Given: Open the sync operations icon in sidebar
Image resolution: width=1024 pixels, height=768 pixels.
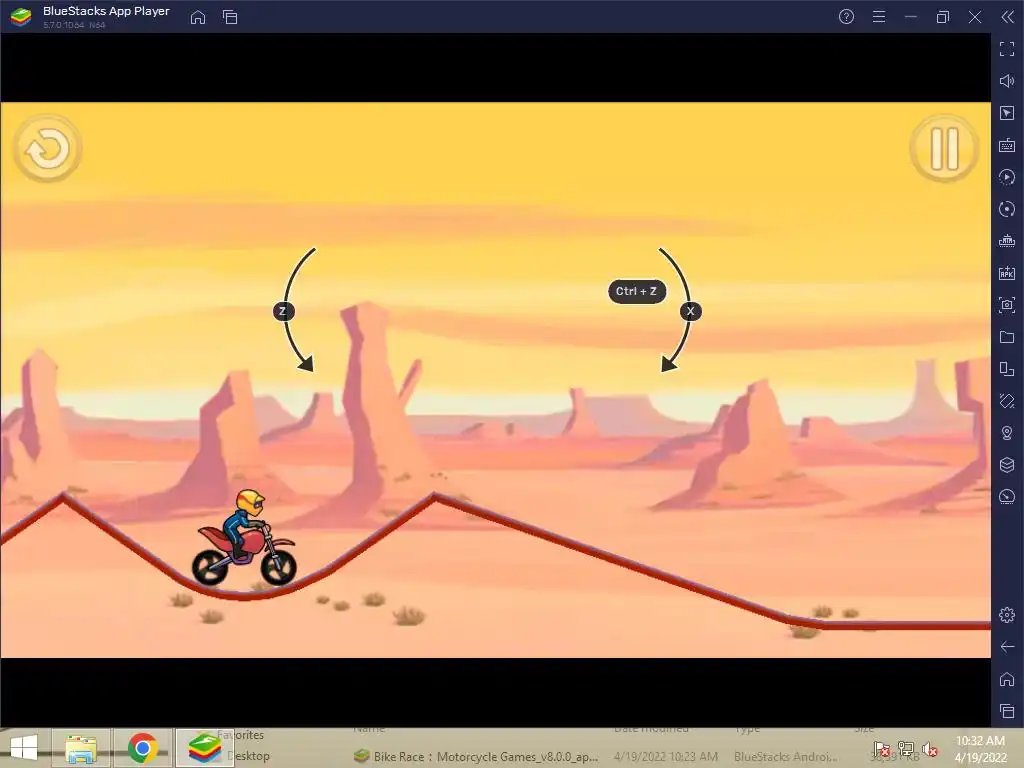Looking at the screenshot, I should (x=1007, y=209).
